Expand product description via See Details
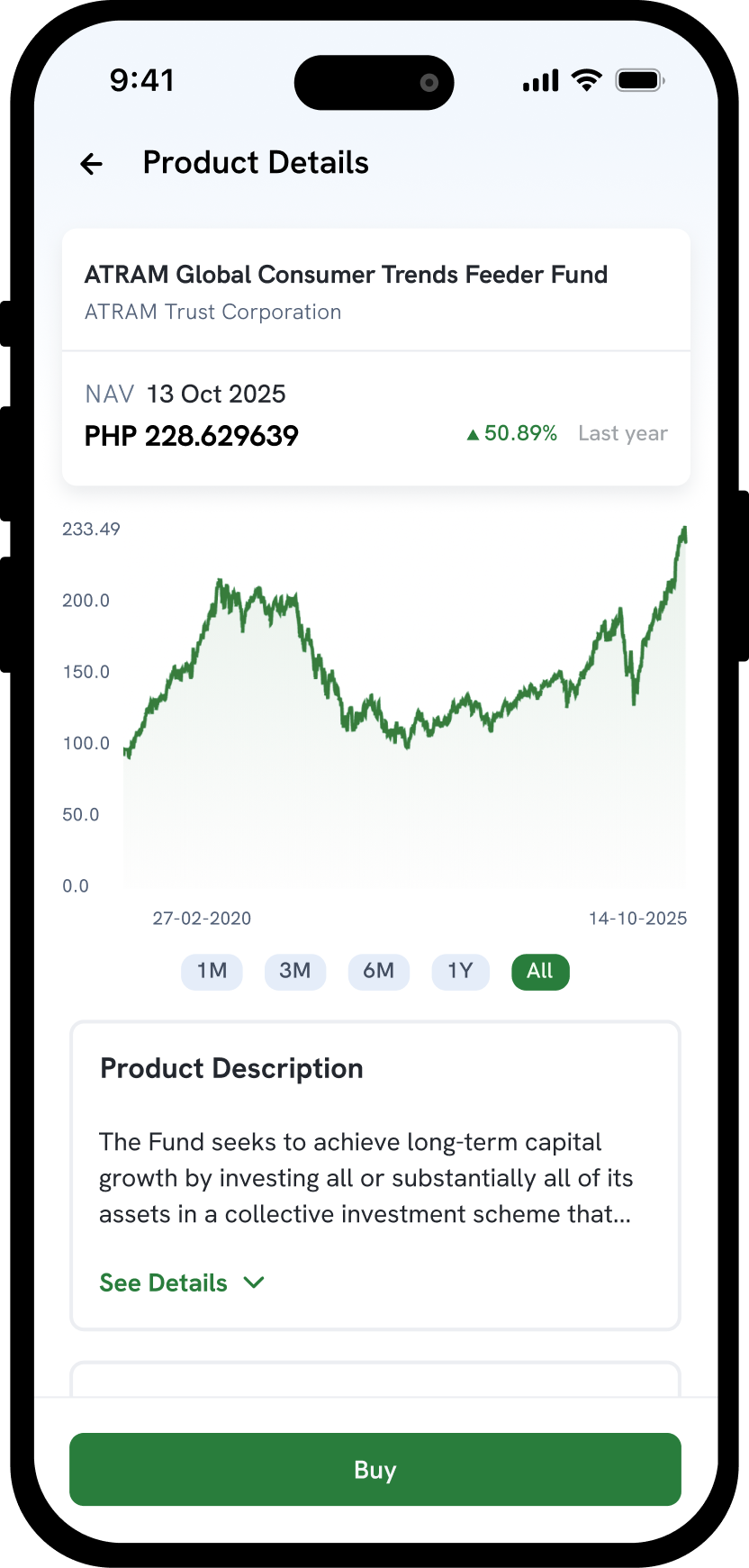Screen dimensions: 749x1568 (x=164, y=1282)
